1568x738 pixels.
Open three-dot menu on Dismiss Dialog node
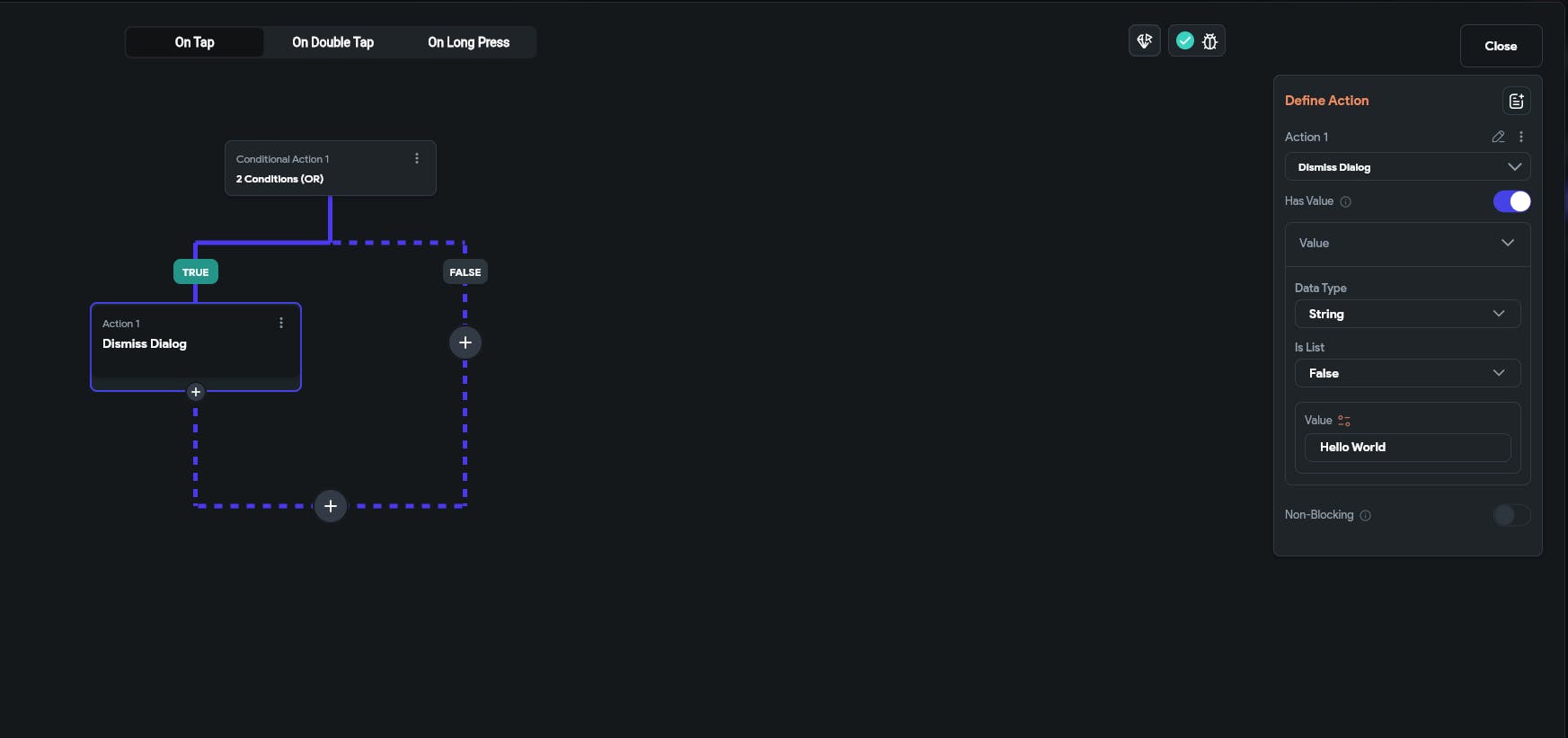pyautogui.click(x=281, y=324)
